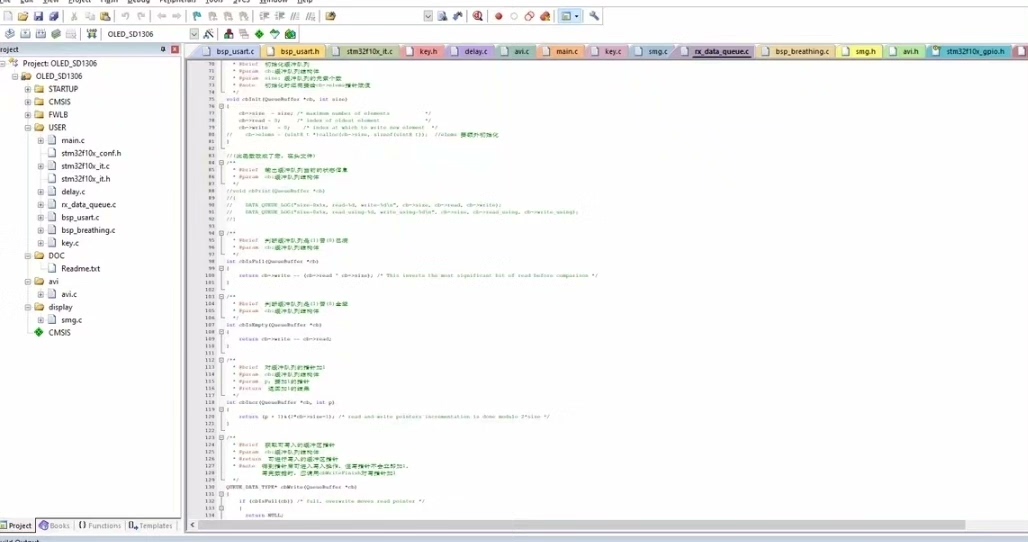
Task: Collapse the DOC folder
Action: 28,256
